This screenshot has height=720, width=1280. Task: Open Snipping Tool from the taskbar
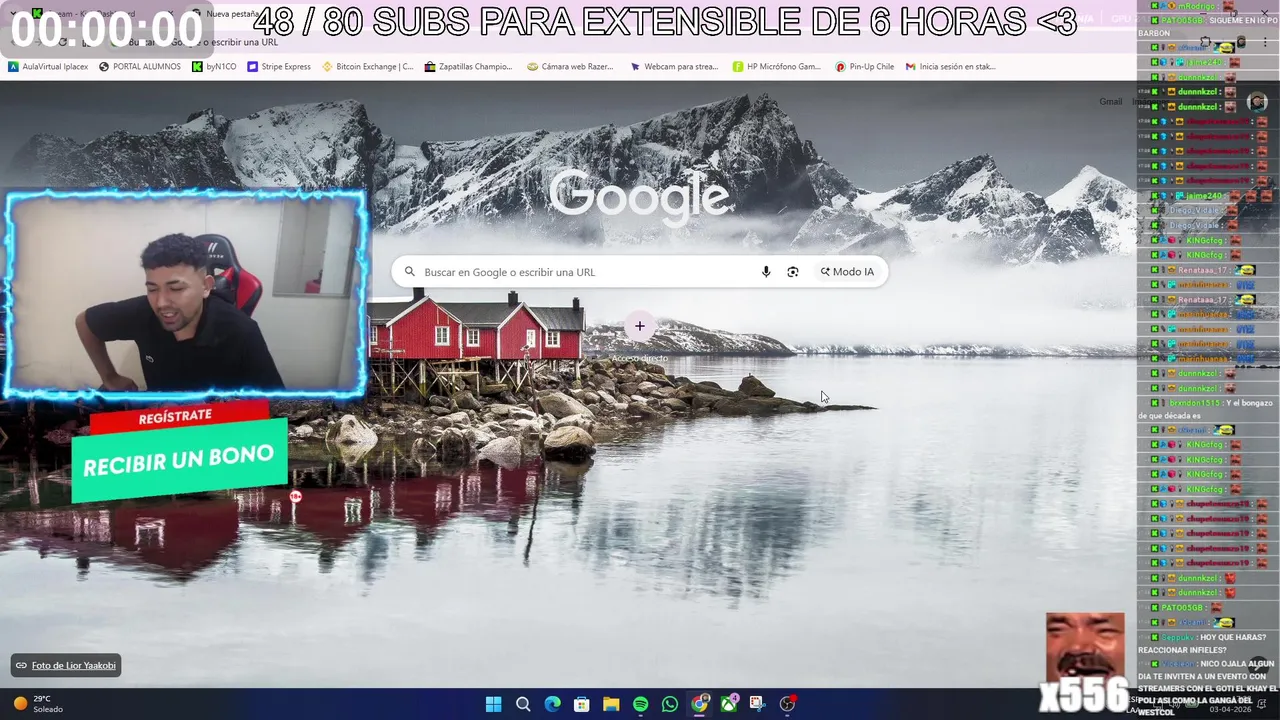757,704
